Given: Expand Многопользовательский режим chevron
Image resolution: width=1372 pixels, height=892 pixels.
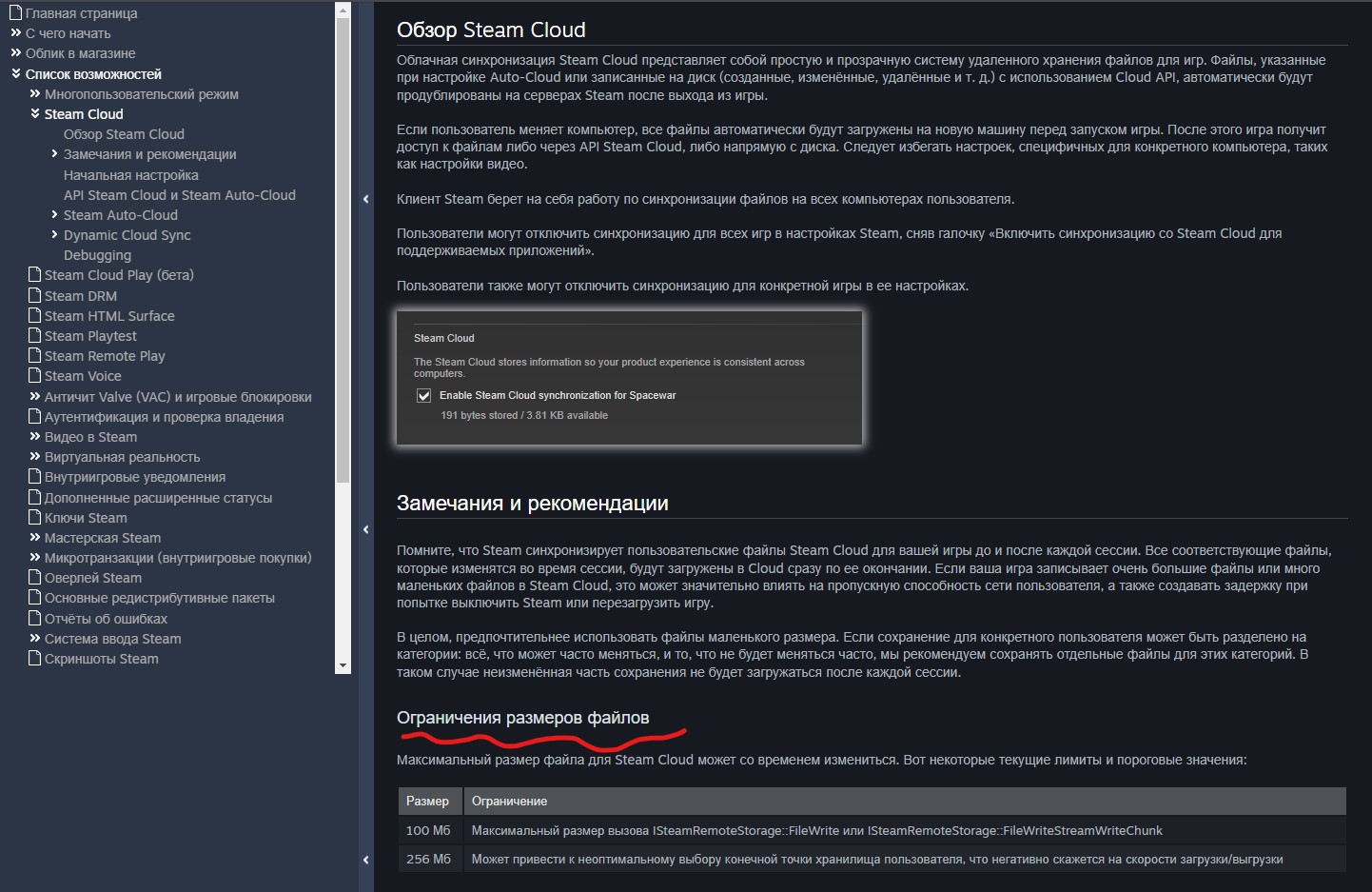Looking at the screenshot, I should coord(34,94).
